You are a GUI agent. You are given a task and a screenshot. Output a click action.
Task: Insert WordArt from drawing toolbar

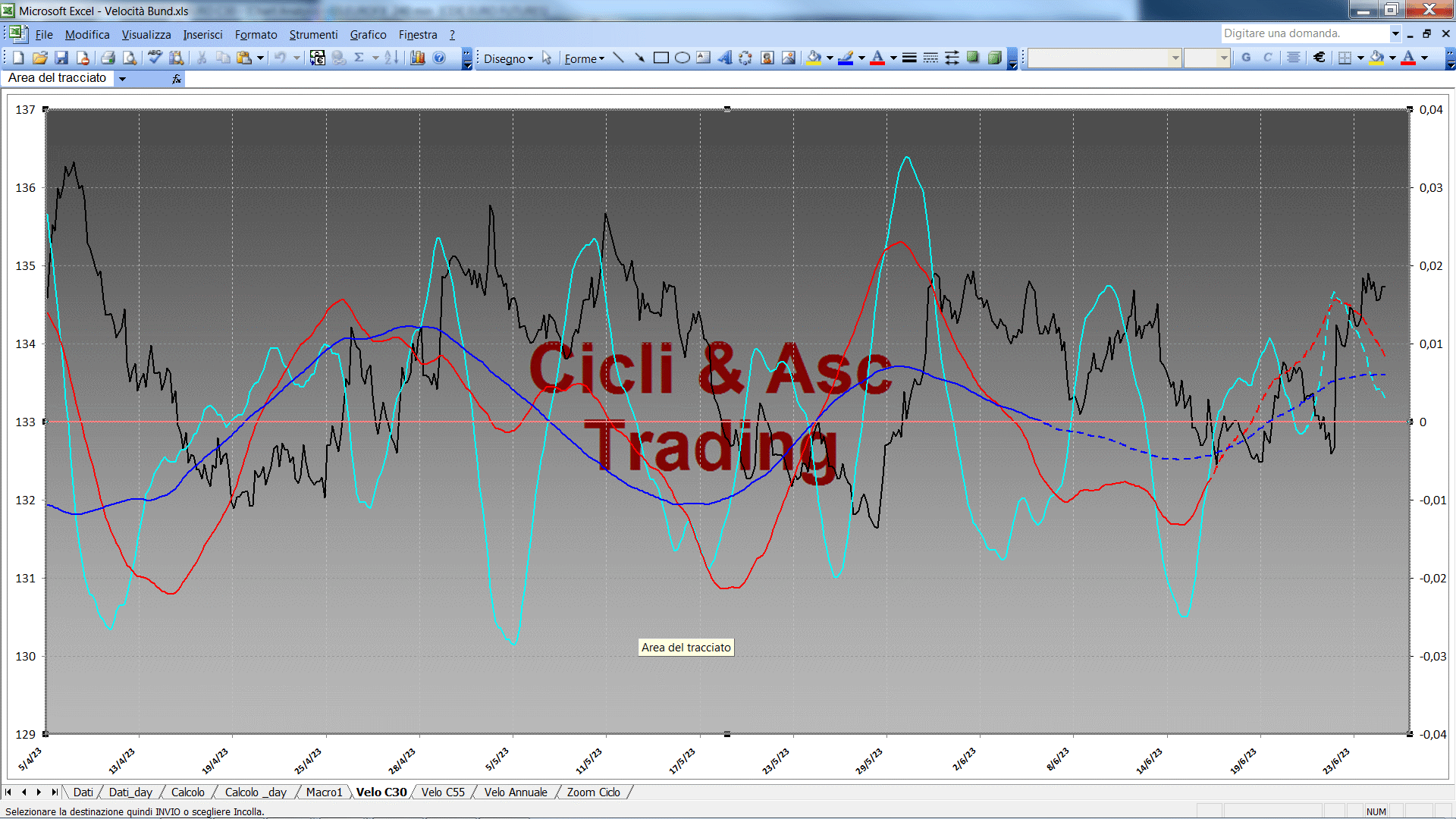(x=724, y=58)
